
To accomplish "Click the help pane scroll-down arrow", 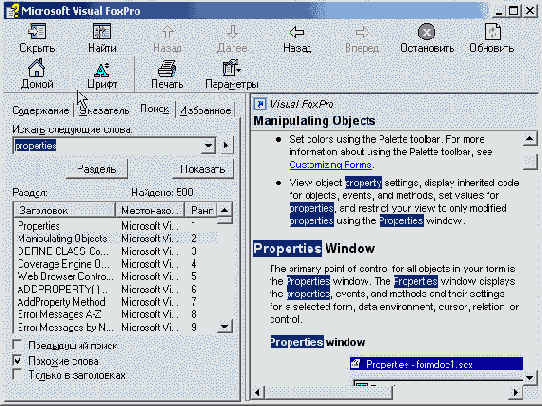I will click(x=530, y=378).
